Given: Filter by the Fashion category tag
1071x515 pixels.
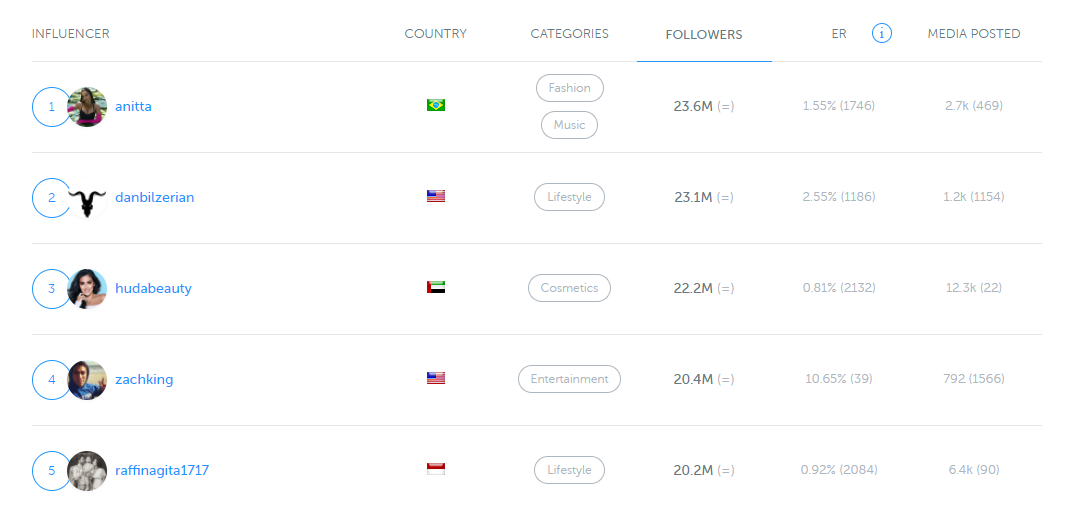Looking at the screenshot, I should 570,88.
